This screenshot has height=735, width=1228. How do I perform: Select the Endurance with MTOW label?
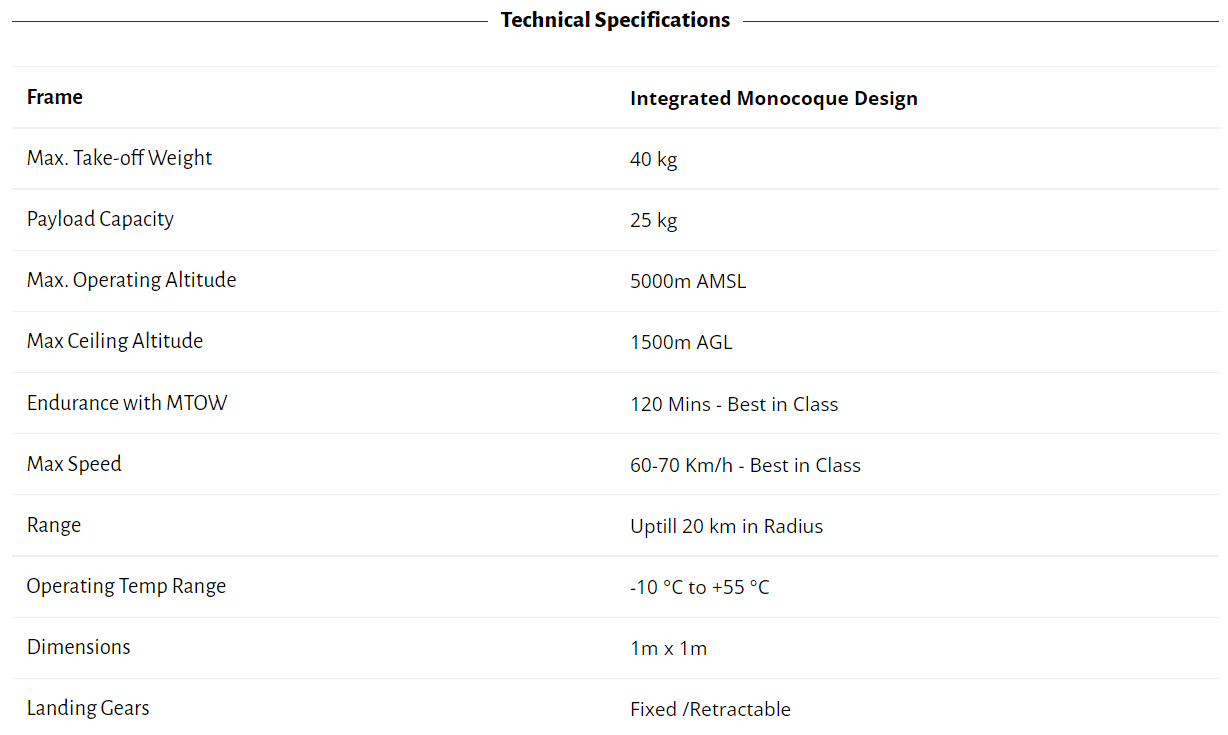[127, 403]
